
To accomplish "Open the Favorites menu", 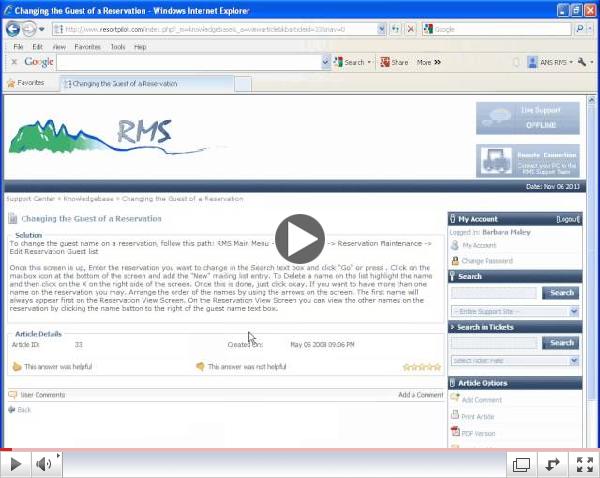I will (87, 47).
